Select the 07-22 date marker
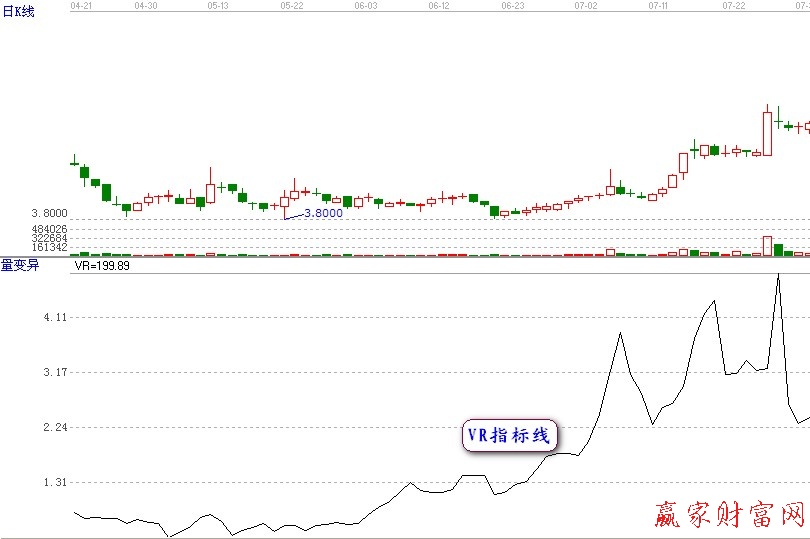 [x=733, y=5]
